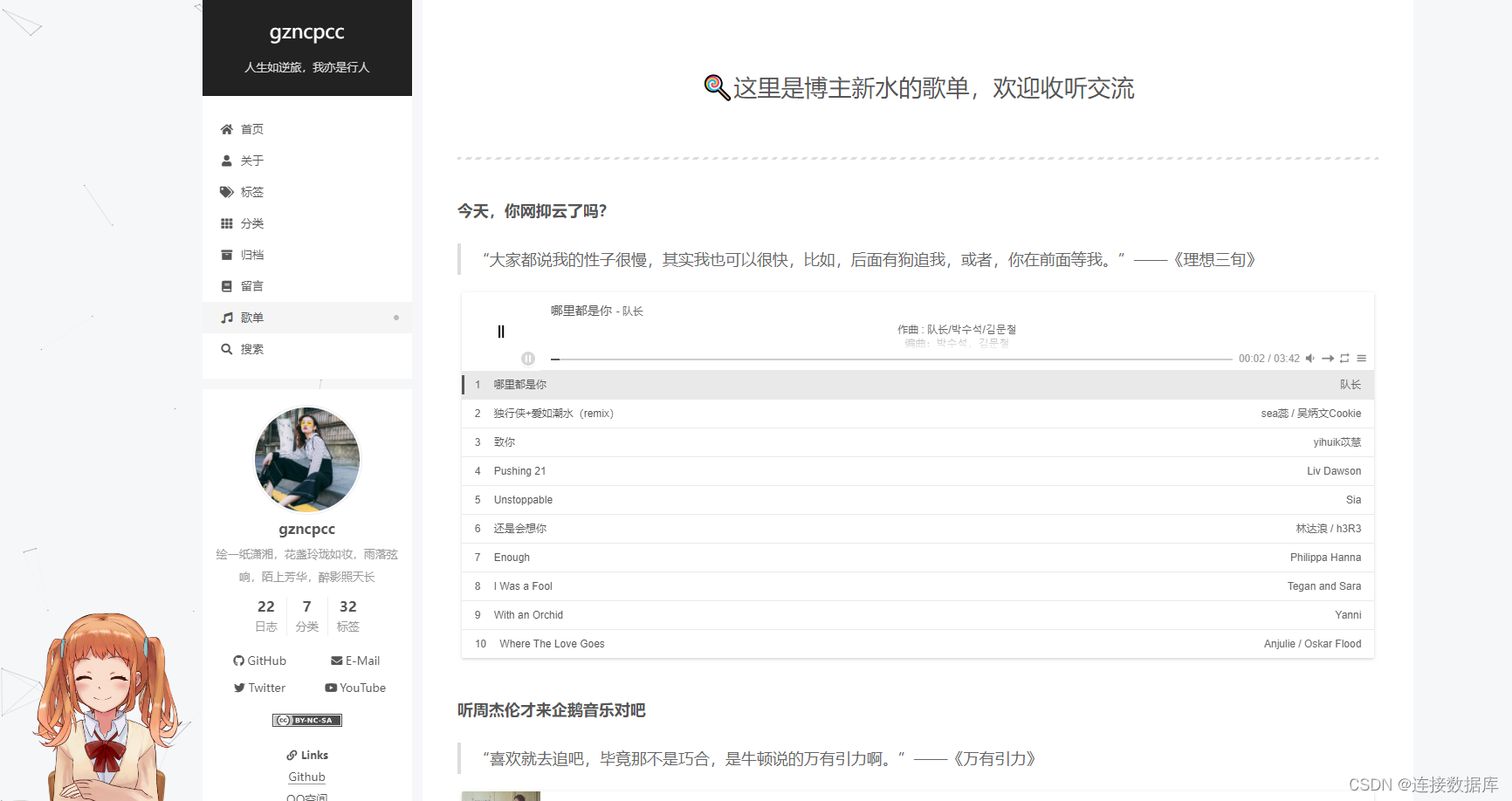Open the 归档 archive page
1512x801 pixels.
point(251,254)
